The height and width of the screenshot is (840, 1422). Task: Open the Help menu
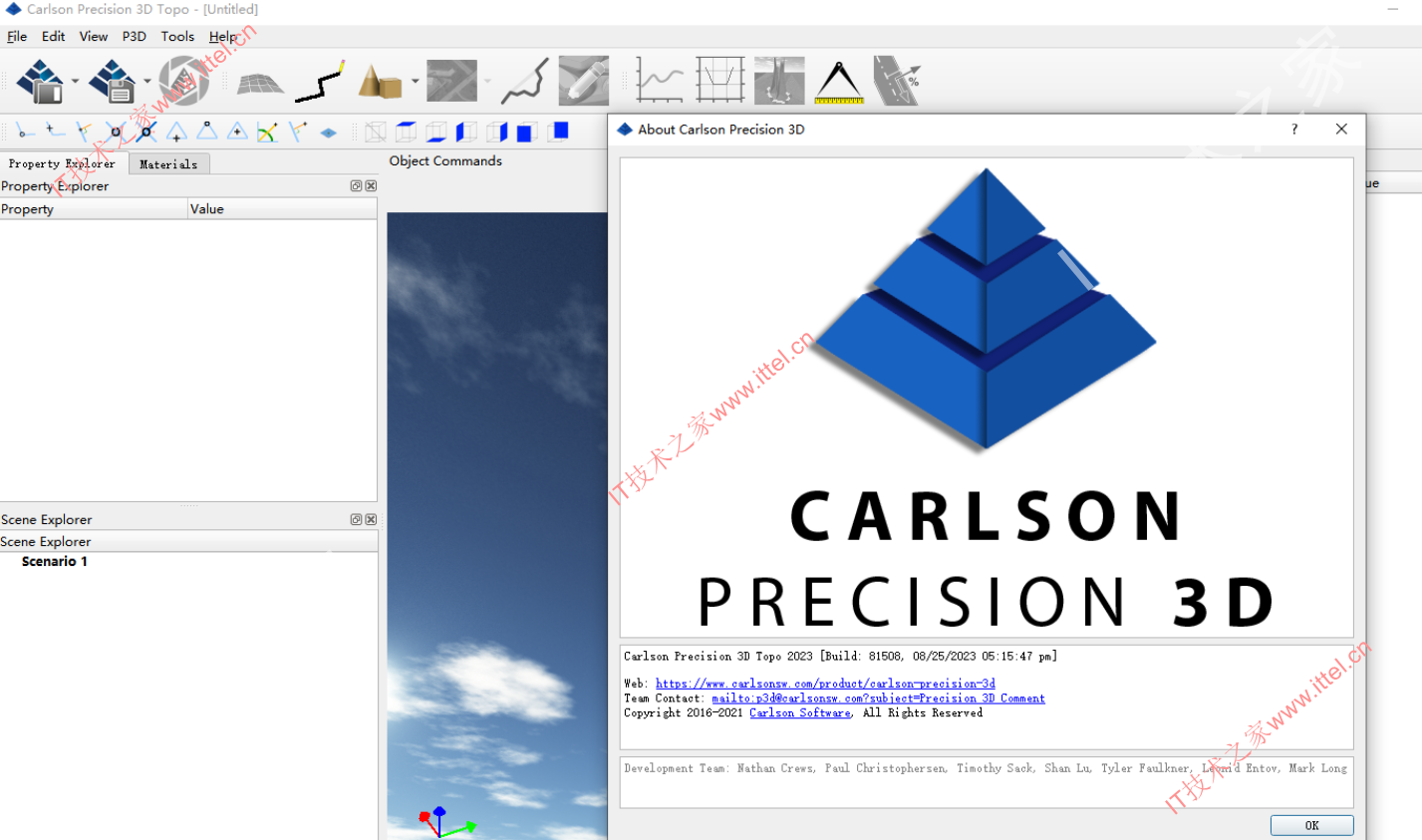click(x=223, y=36)
